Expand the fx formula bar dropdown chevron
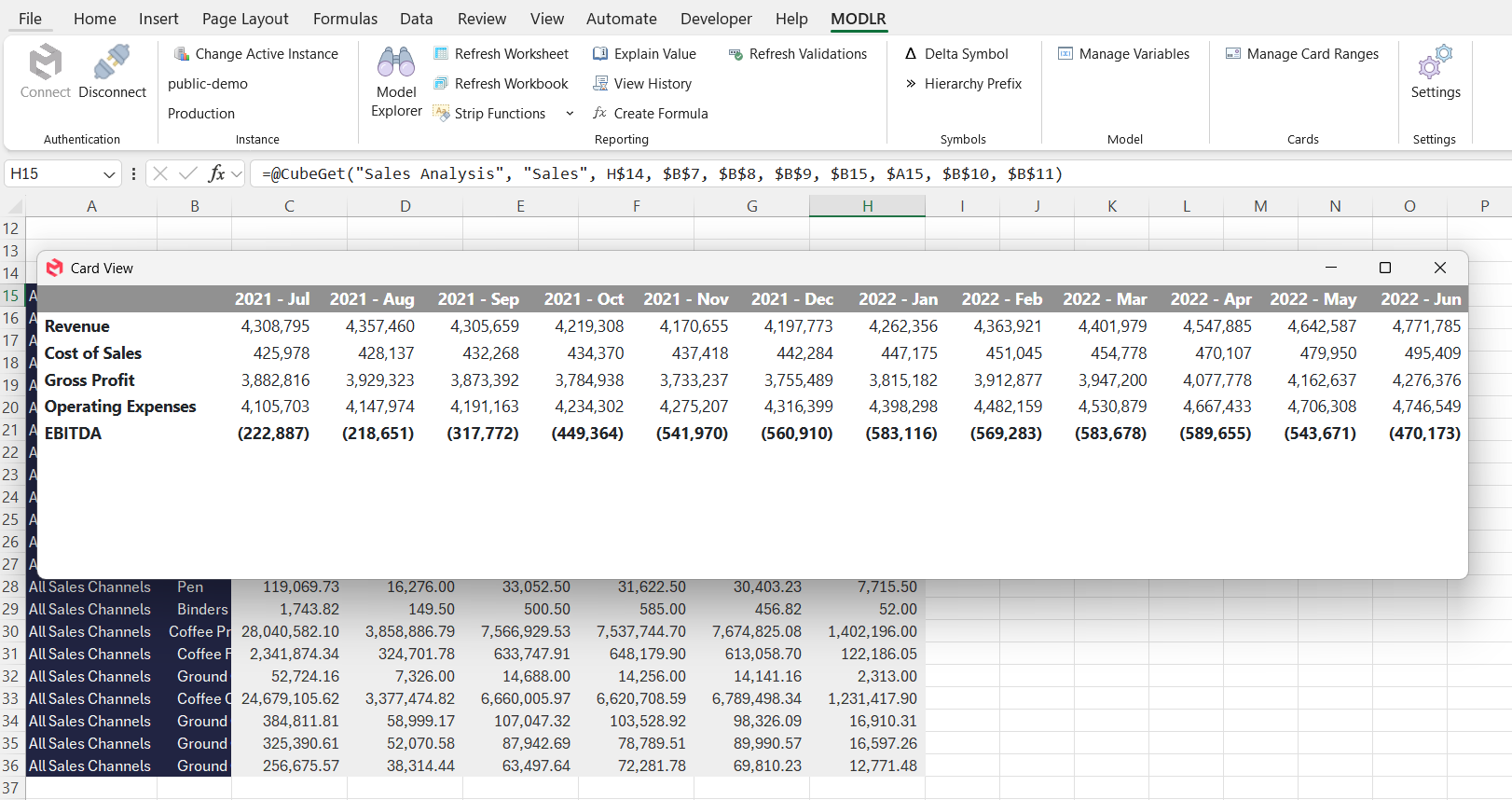Image resolution: width=1512 pixels, height=800 pixels. tap(237, 173)
